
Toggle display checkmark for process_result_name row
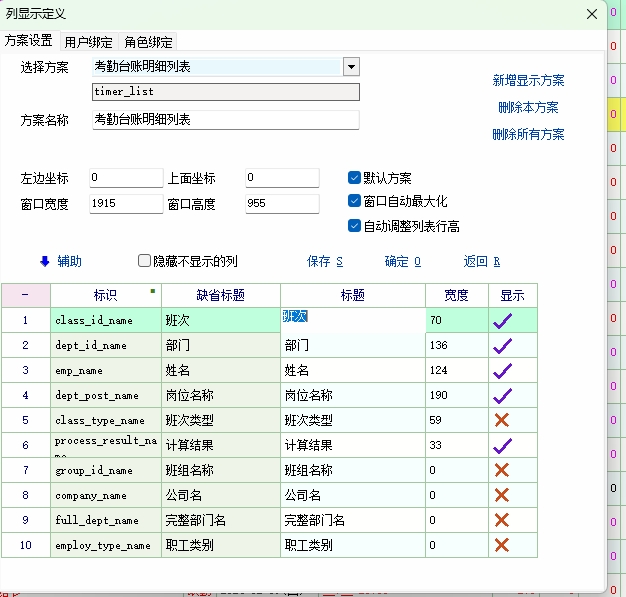(x=502, y=445)
